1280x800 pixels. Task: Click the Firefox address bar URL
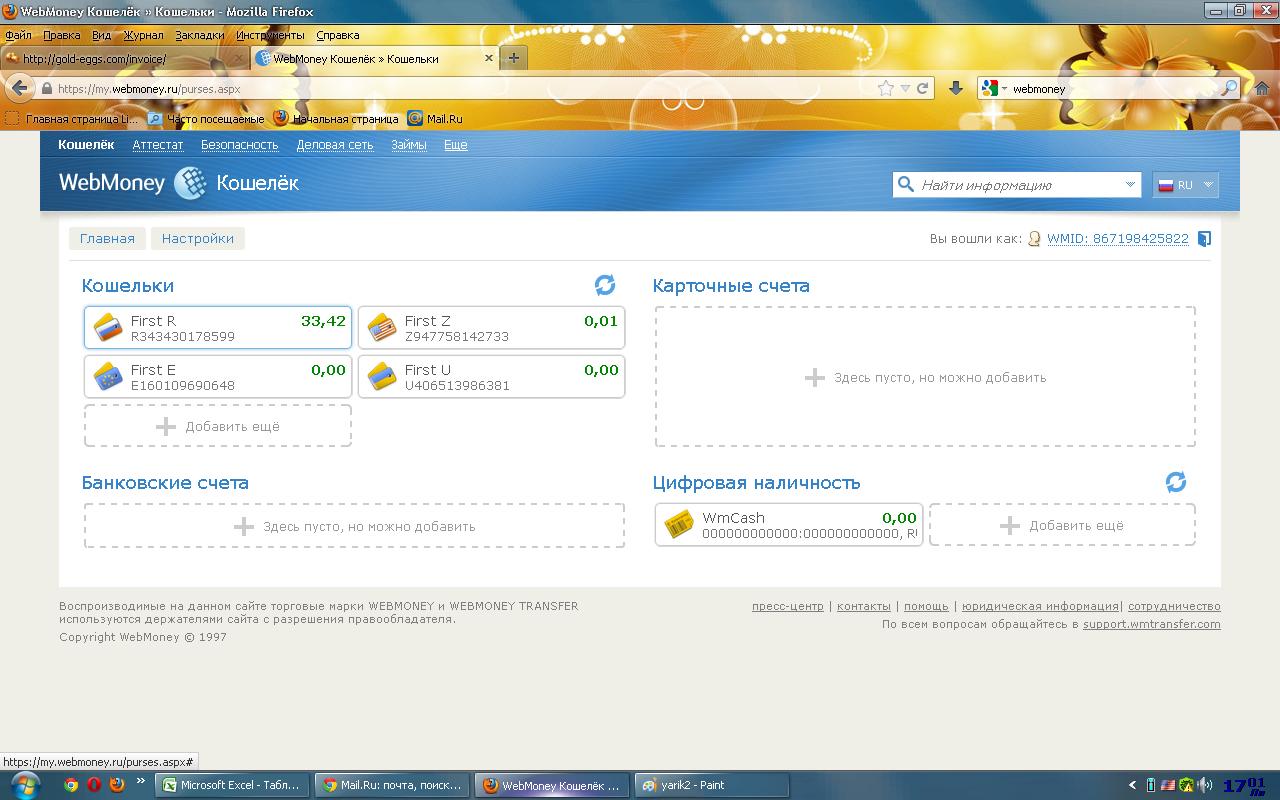[149, 88]
